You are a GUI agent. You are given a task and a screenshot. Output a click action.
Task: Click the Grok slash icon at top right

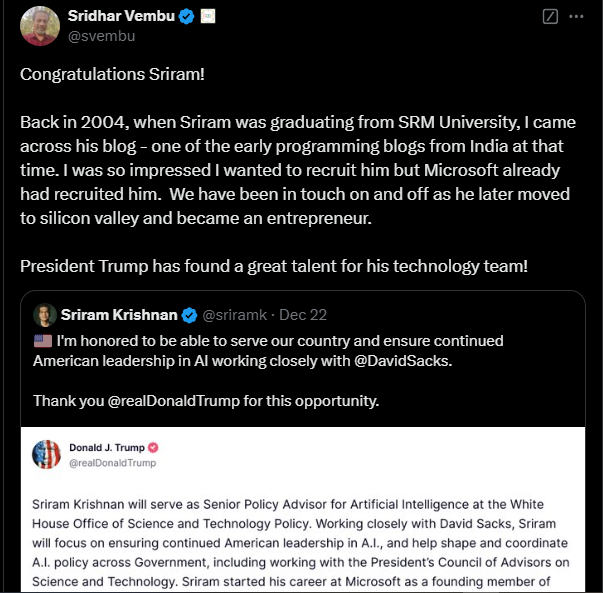550,17
